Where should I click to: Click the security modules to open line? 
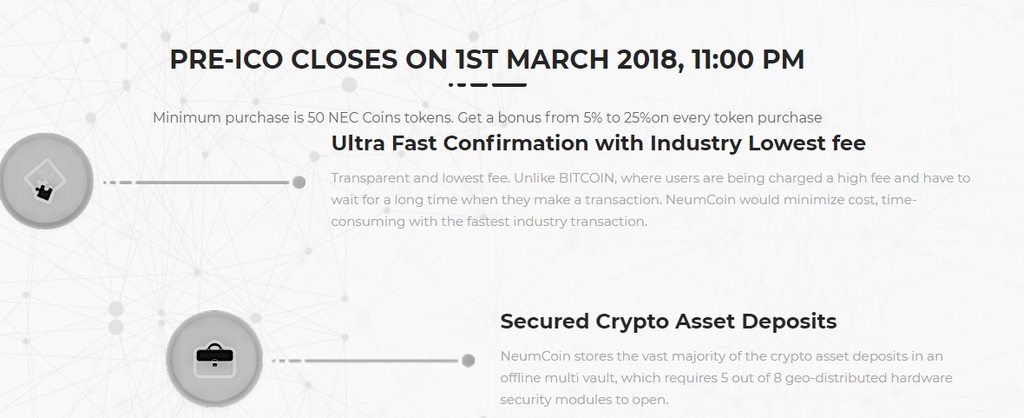point(584,400)
